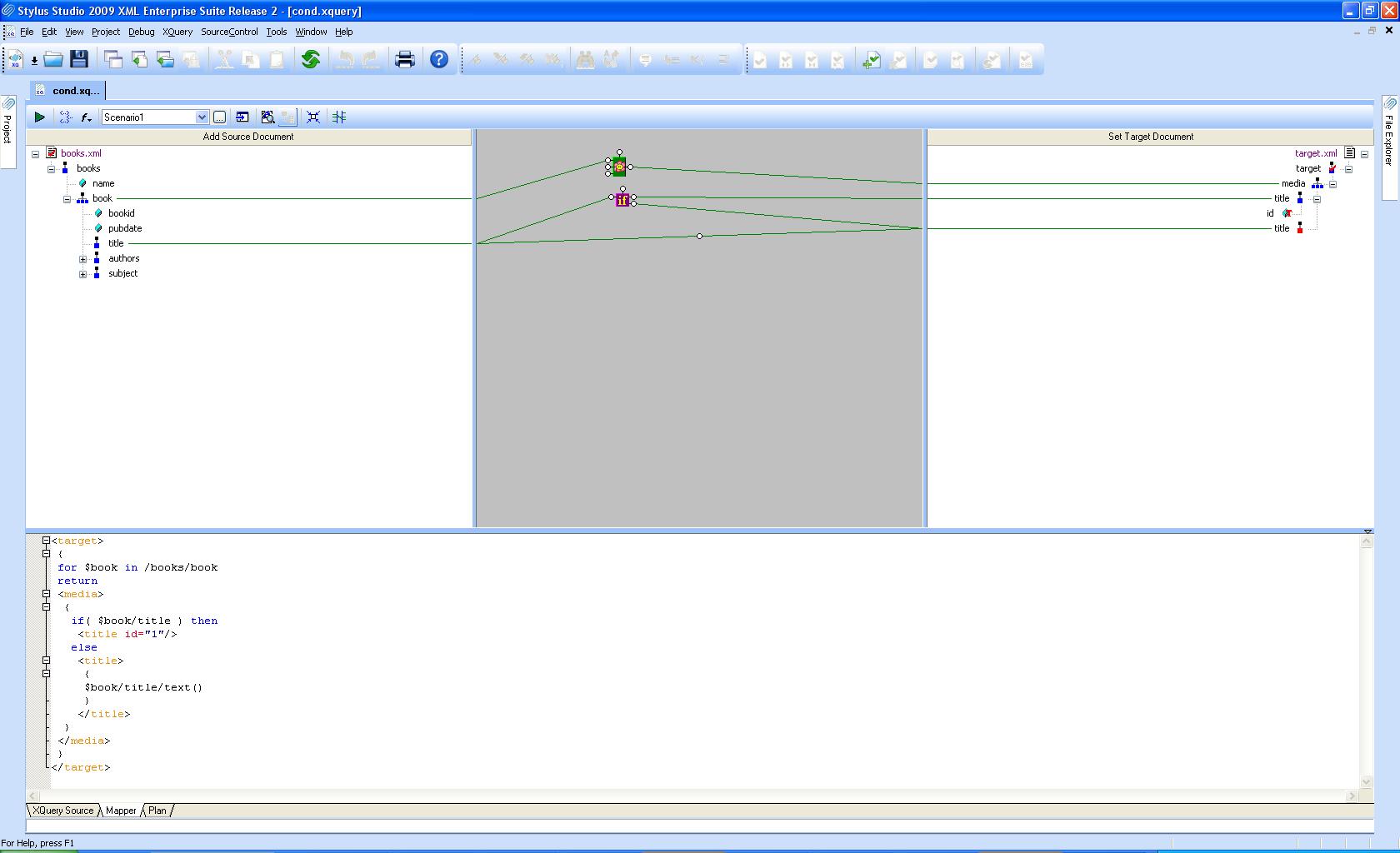Click the fit-in-window icon on mapper toolbar

coord(313,117)
